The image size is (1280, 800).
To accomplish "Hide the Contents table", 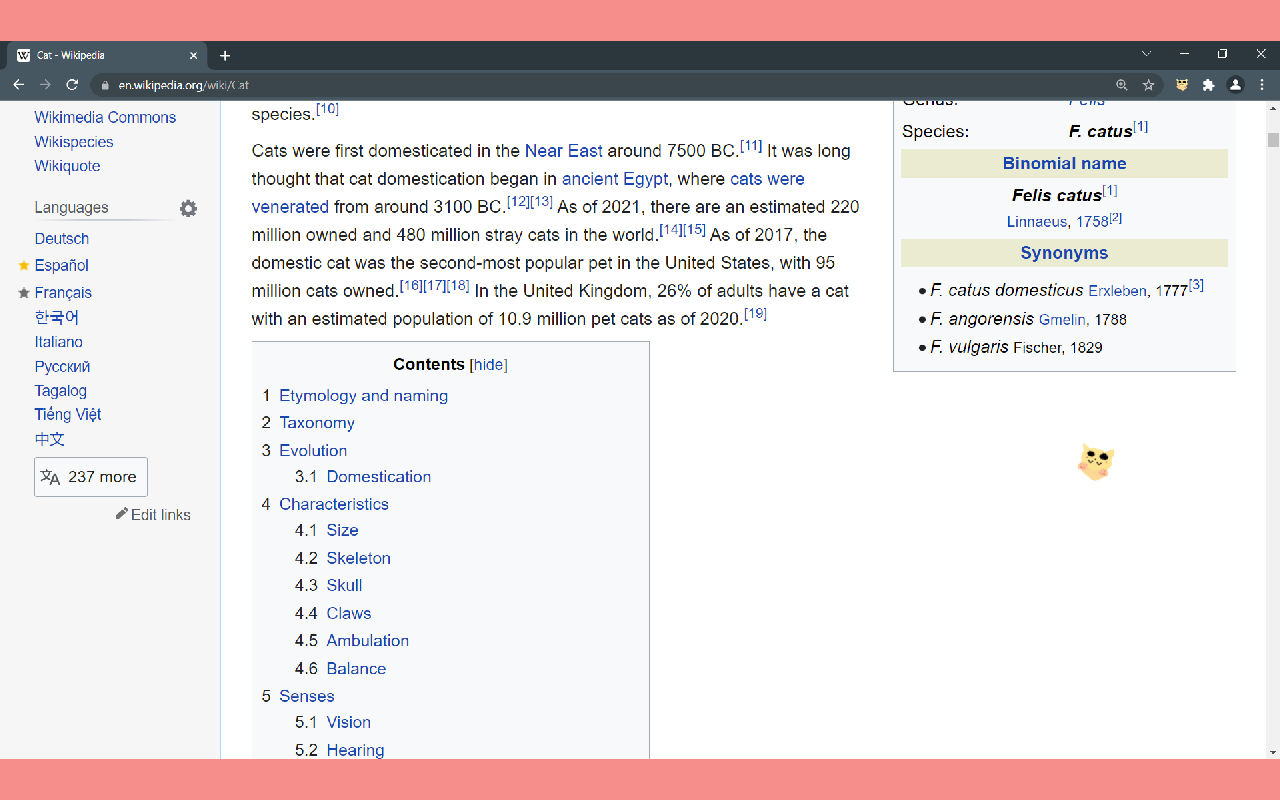I will [x=489, y=365].
